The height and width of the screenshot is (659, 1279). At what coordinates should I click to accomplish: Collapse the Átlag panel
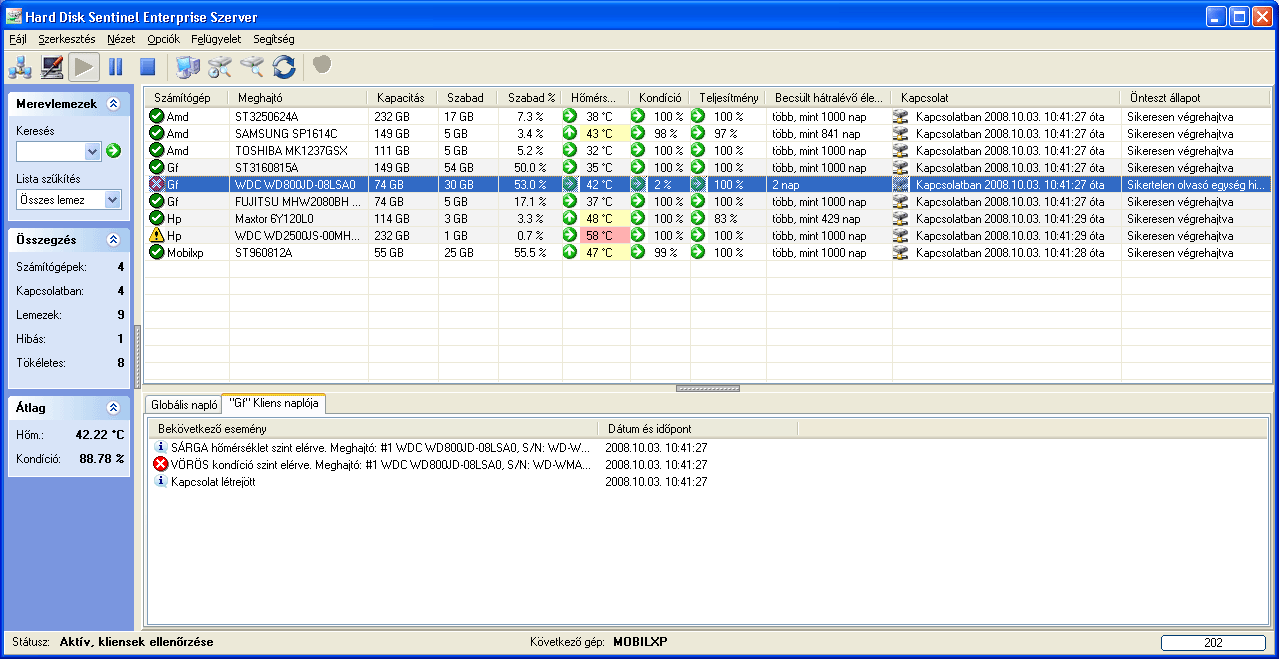tap(113, 408)
